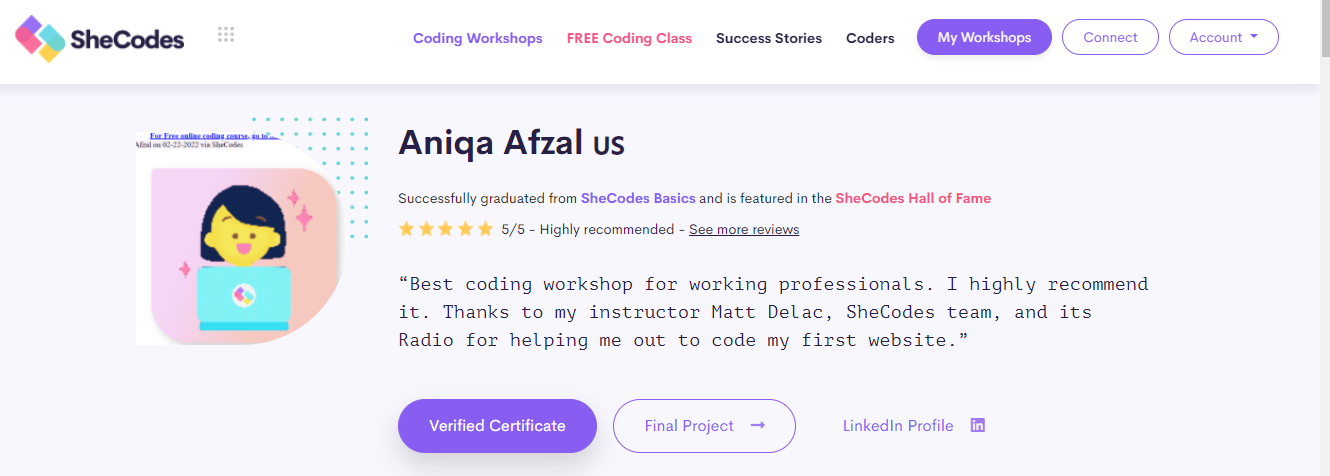Open the Coders navigation item
This screenshot has height=476, width=1330.
click(870, 38)
